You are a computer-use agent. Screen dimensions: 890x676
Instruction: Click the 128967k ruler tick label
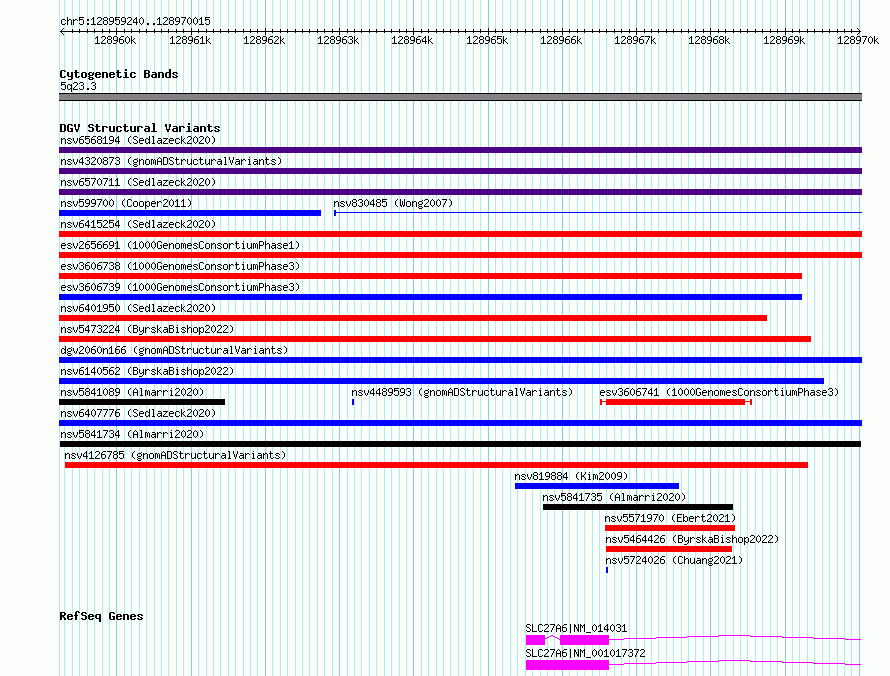click(635, 40)
